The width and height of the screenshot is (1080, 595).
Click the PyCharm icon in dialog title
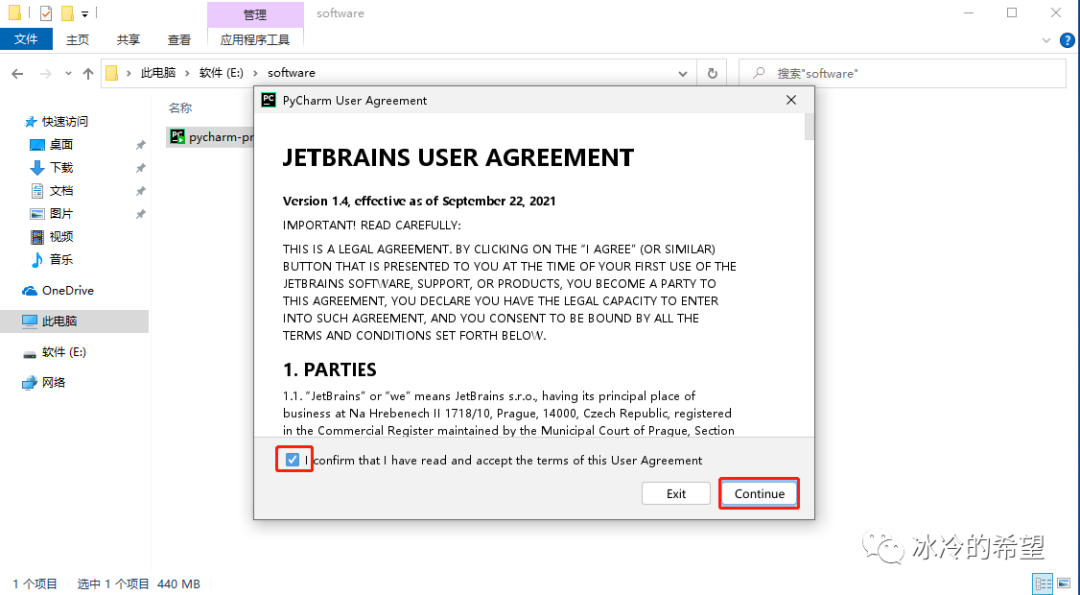click(269, 101)
